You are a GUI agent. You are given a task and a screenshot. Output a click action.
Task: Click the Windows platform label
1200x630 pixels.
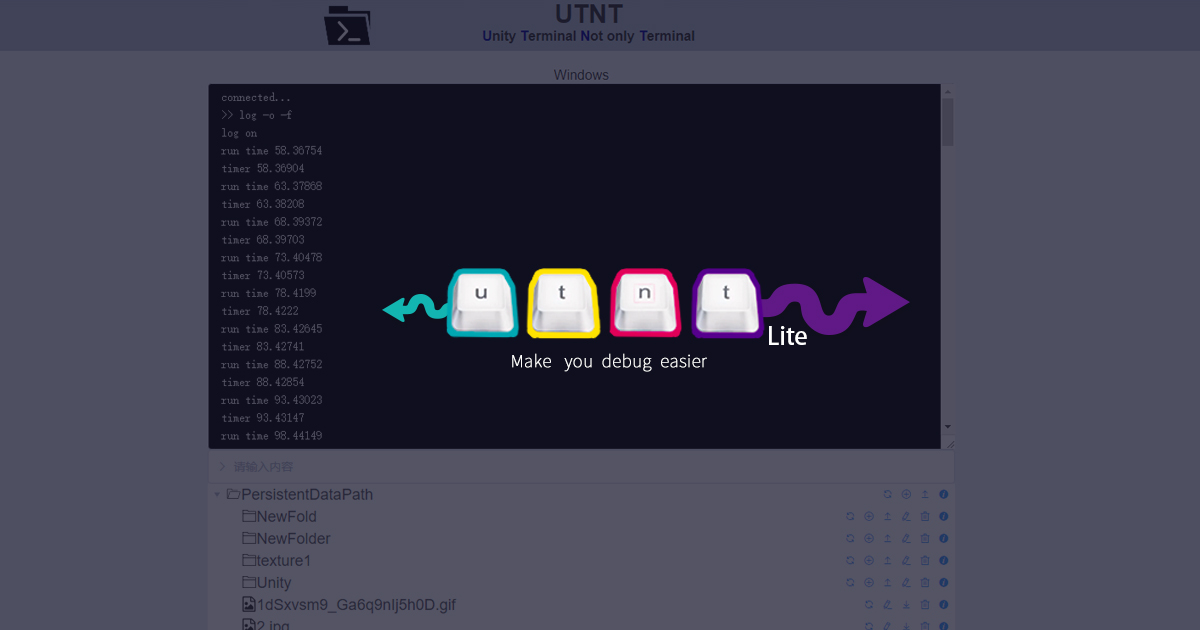(x=581, y=75)
